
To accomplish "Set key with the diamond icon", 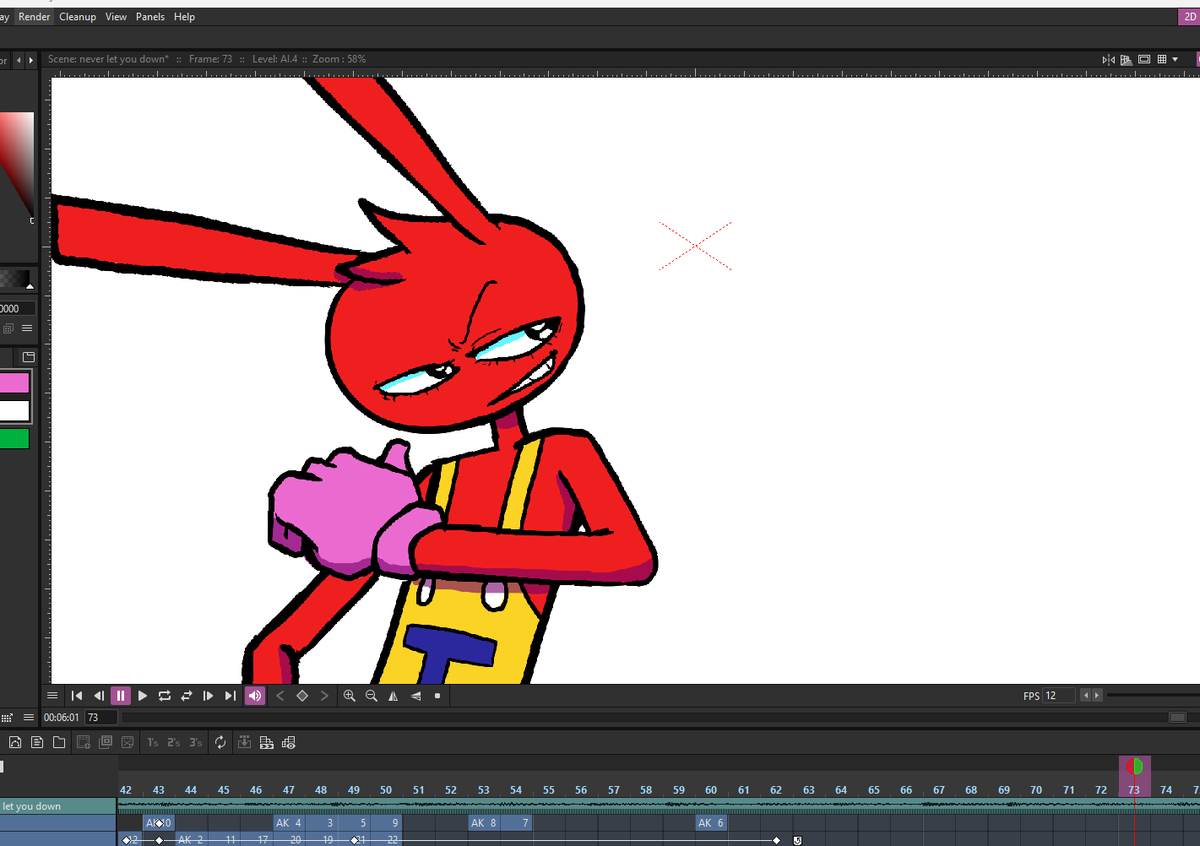I will [302, 696].
